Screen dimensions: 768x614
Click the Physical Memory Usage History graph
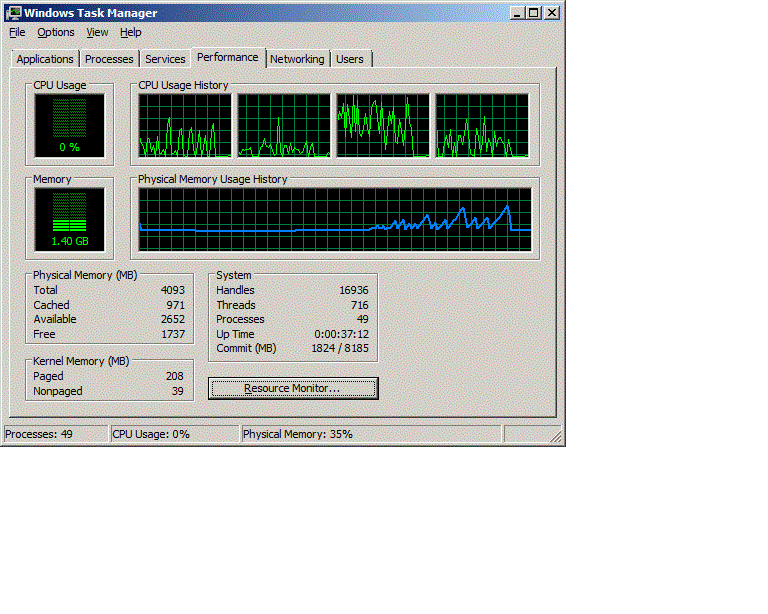pos(335,219)
